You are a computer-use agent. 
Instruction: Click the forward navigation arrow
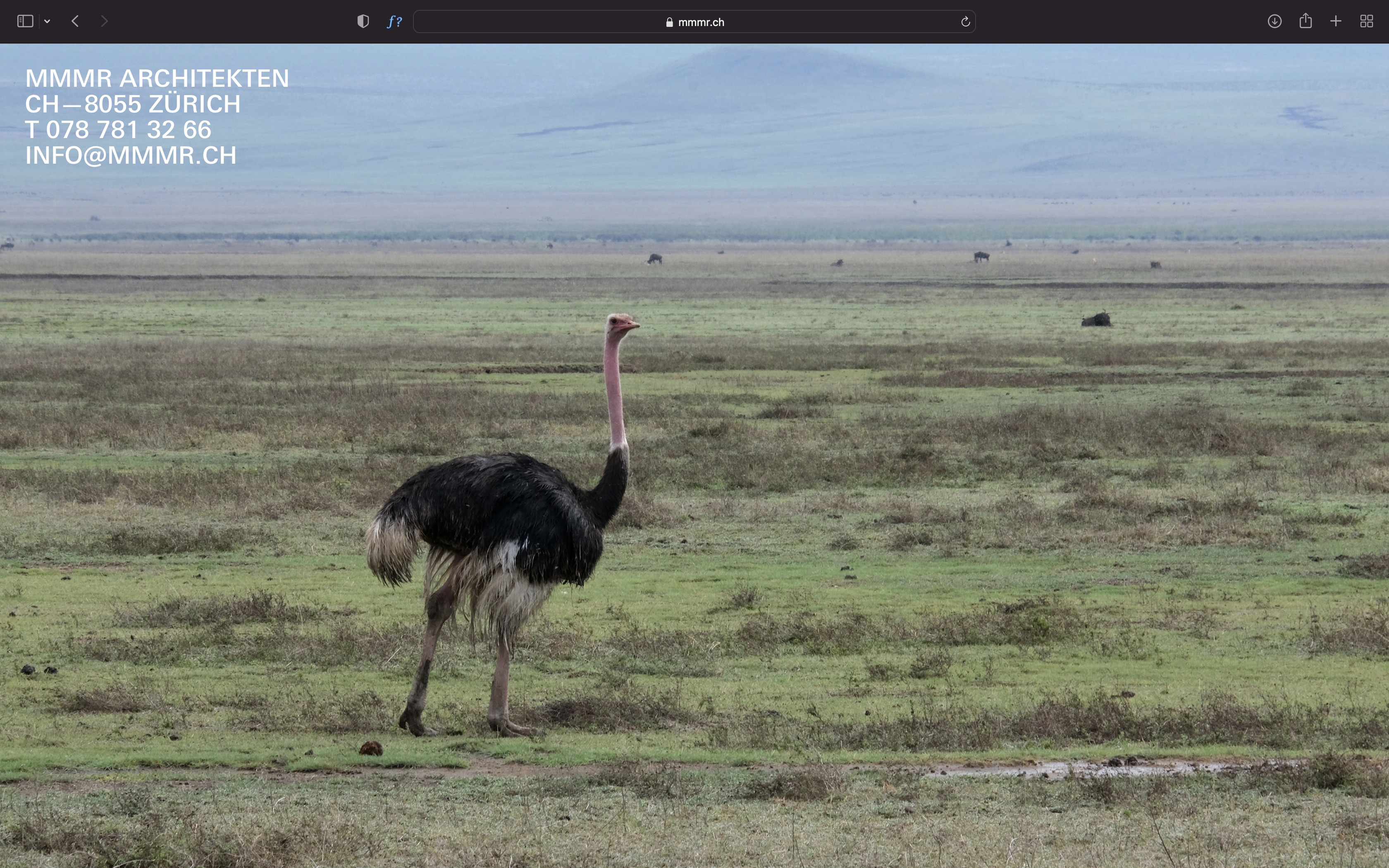click(104, 21)
